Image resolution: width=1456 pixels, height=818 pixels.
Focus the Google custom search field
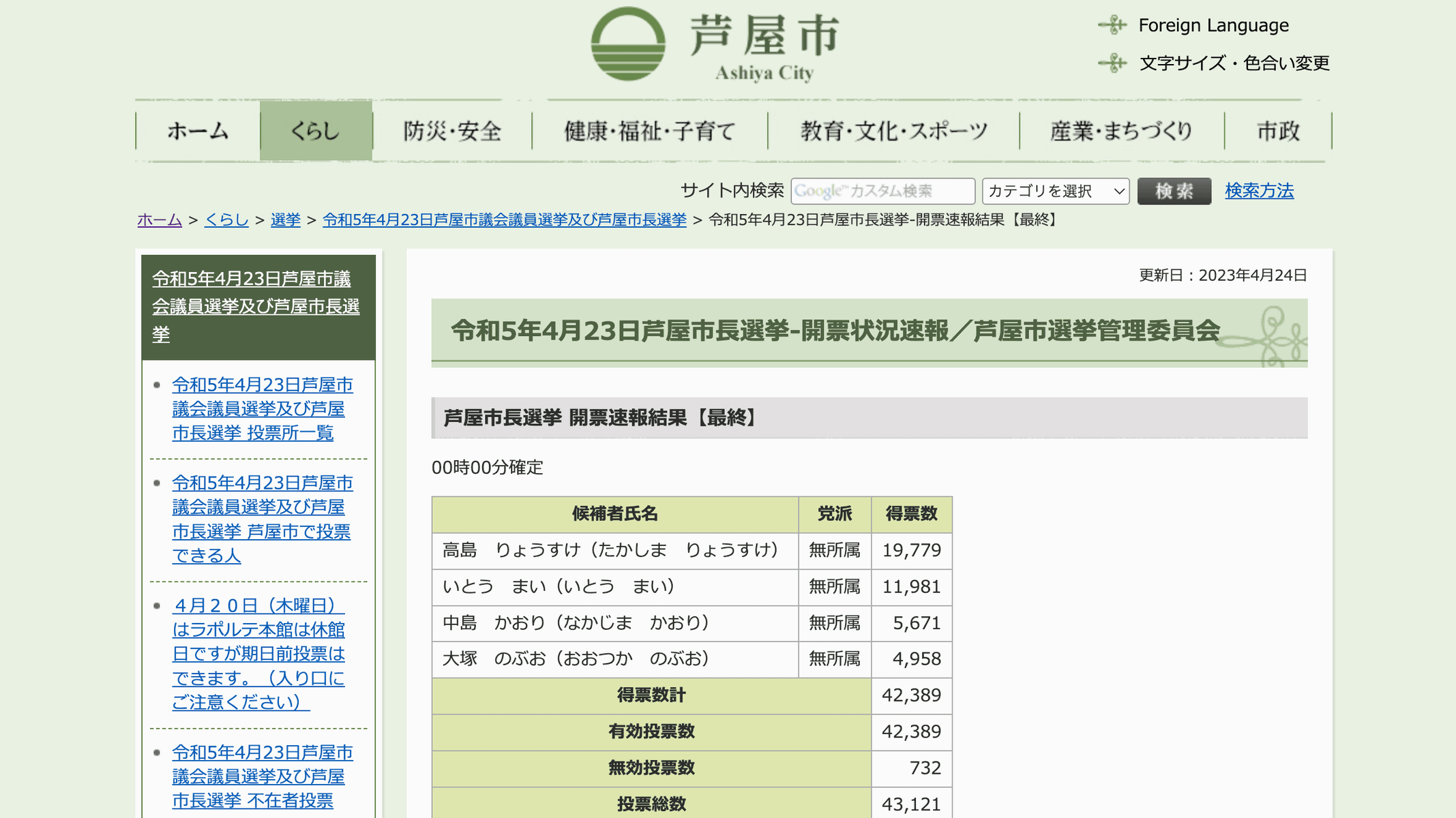882,191
